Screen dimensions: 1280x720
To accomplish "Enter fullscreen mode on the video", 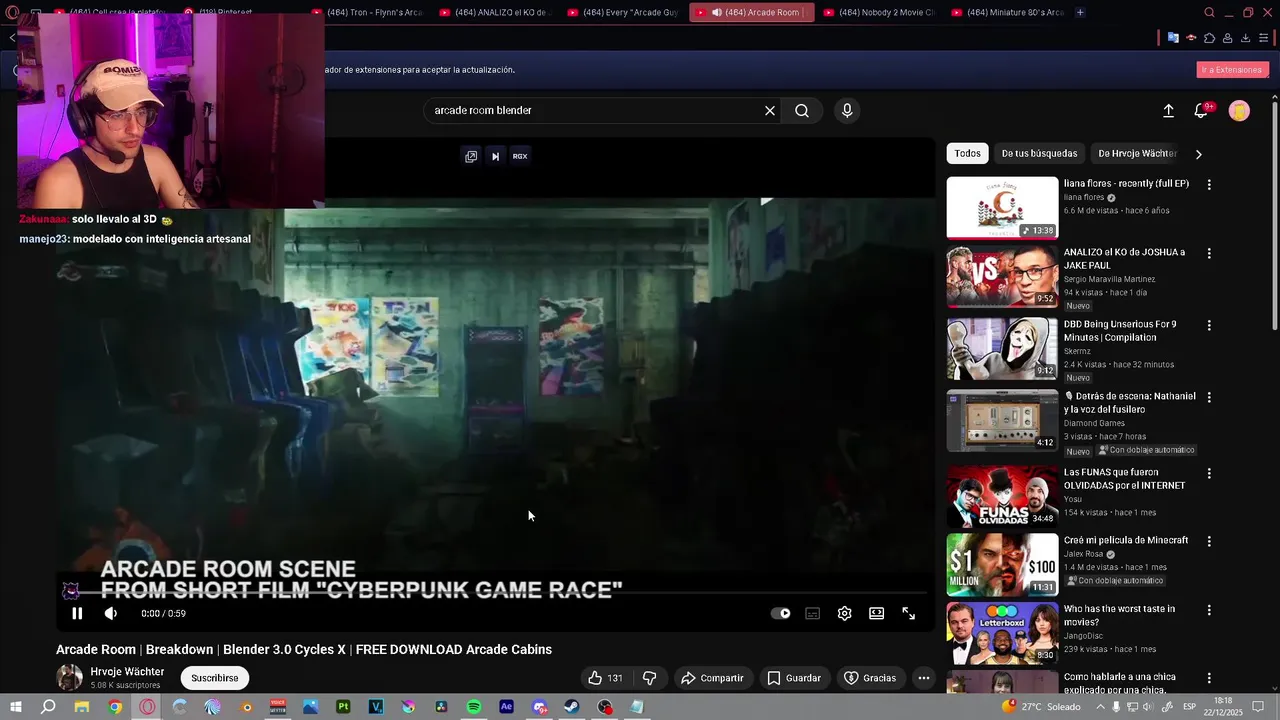I will 908,613.
